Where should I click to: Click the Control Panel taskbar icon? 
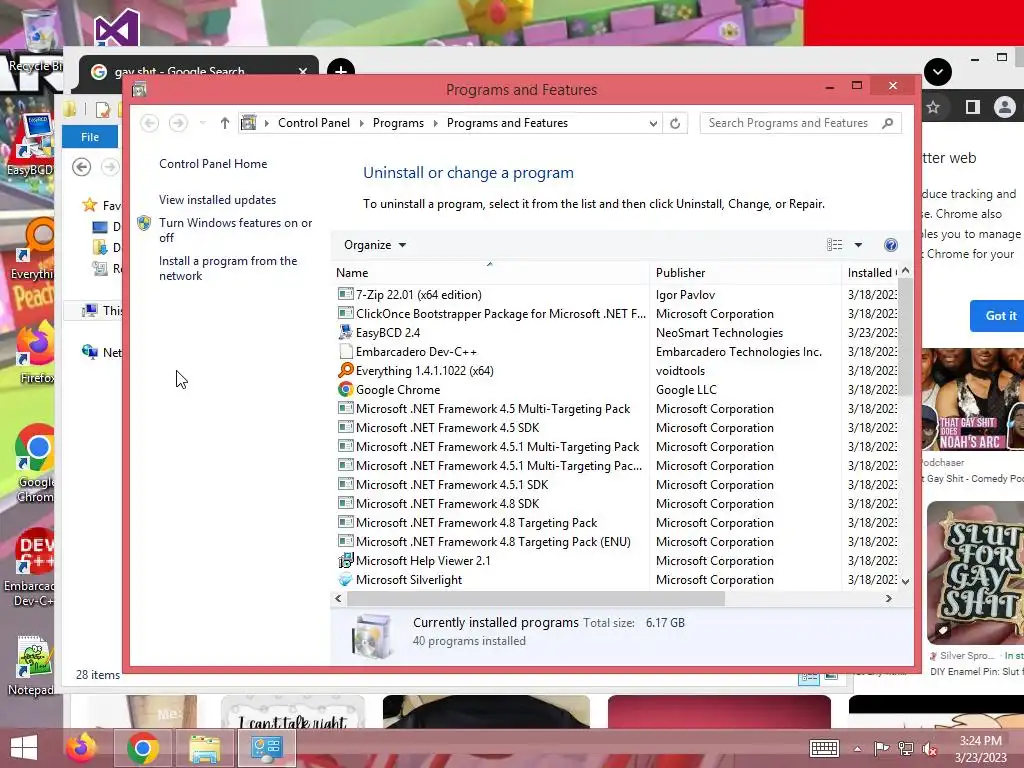(x=266, y=748)
